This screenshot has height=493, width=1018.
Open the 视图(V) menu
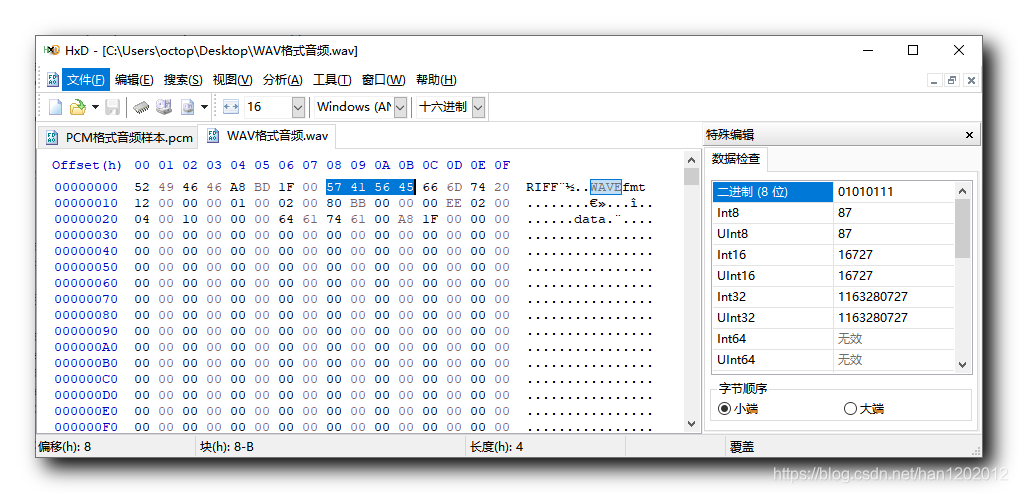click(232, 80)
